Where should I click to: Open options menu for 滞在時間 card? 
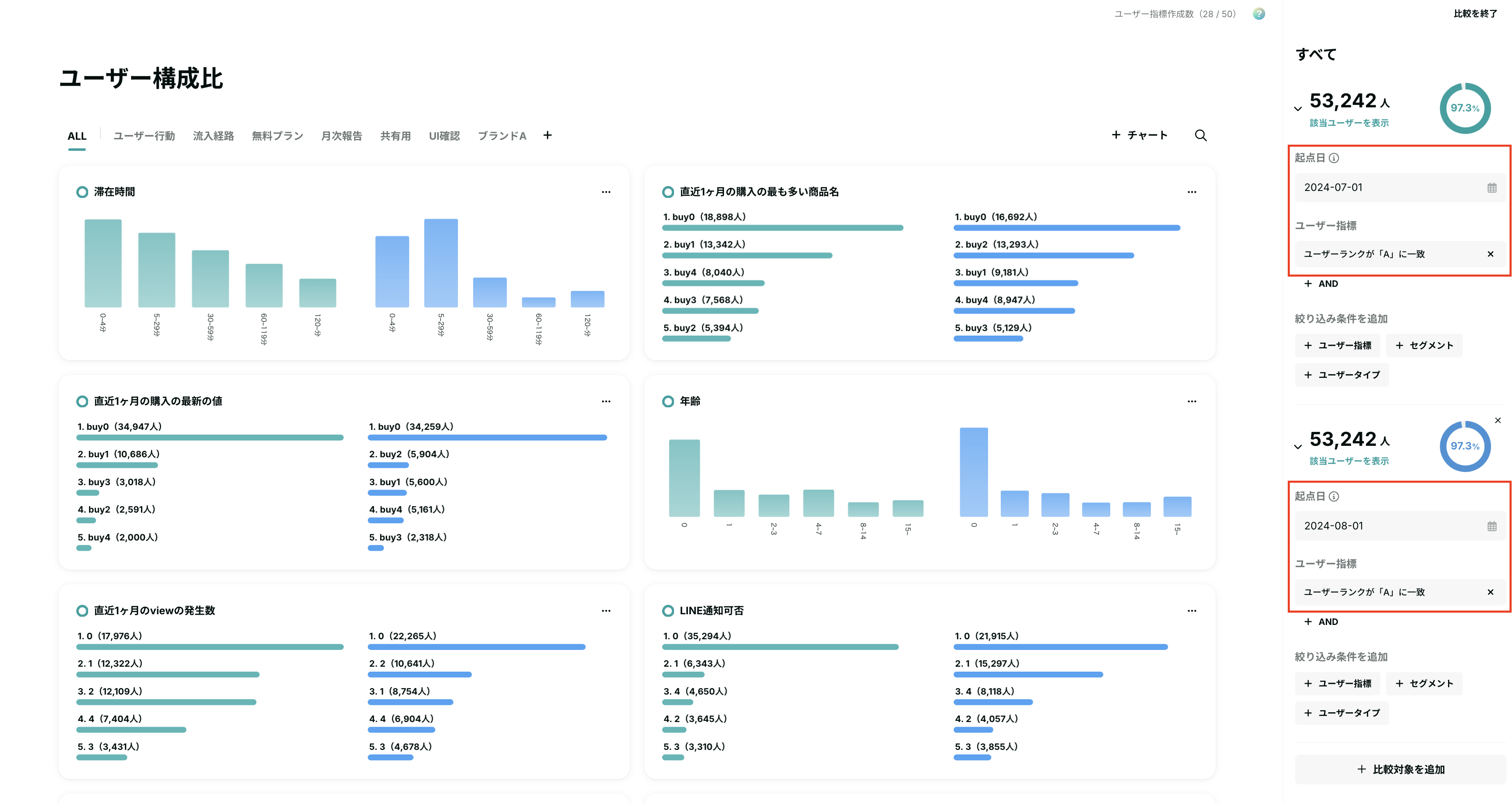point(606,192)
